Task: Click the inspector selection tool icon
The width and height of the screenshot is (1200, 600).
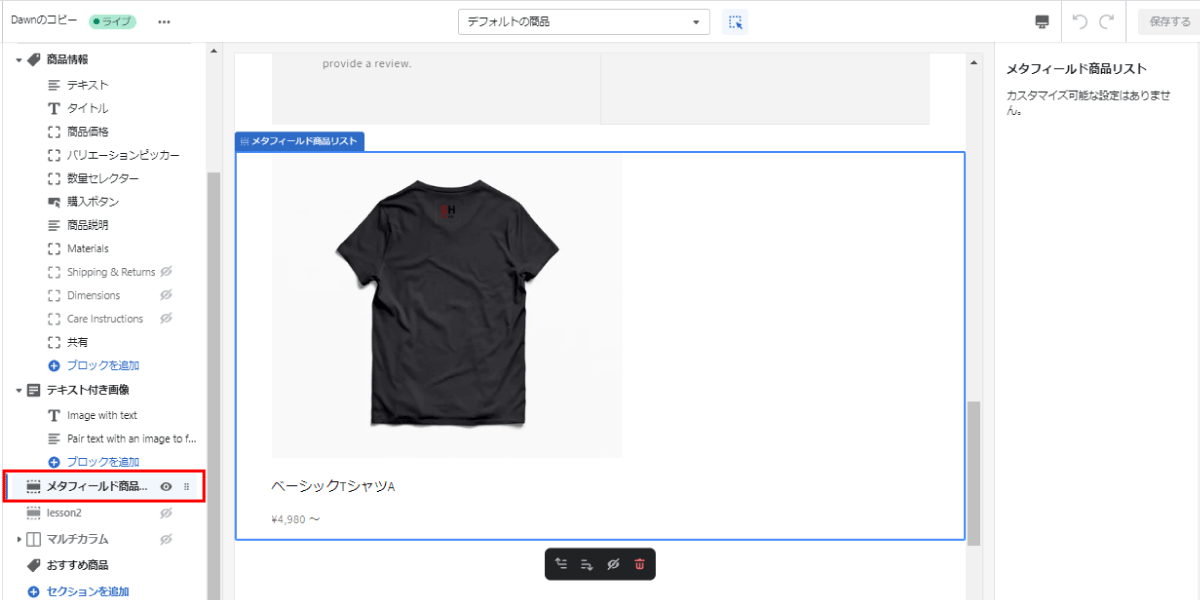Action: 735,22
